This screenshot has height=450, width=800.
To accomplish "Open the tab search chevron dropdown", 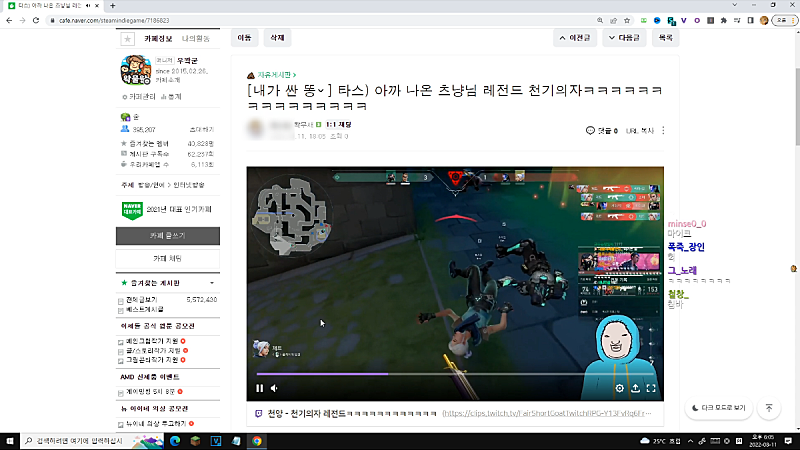I will [x=735, y=5].
